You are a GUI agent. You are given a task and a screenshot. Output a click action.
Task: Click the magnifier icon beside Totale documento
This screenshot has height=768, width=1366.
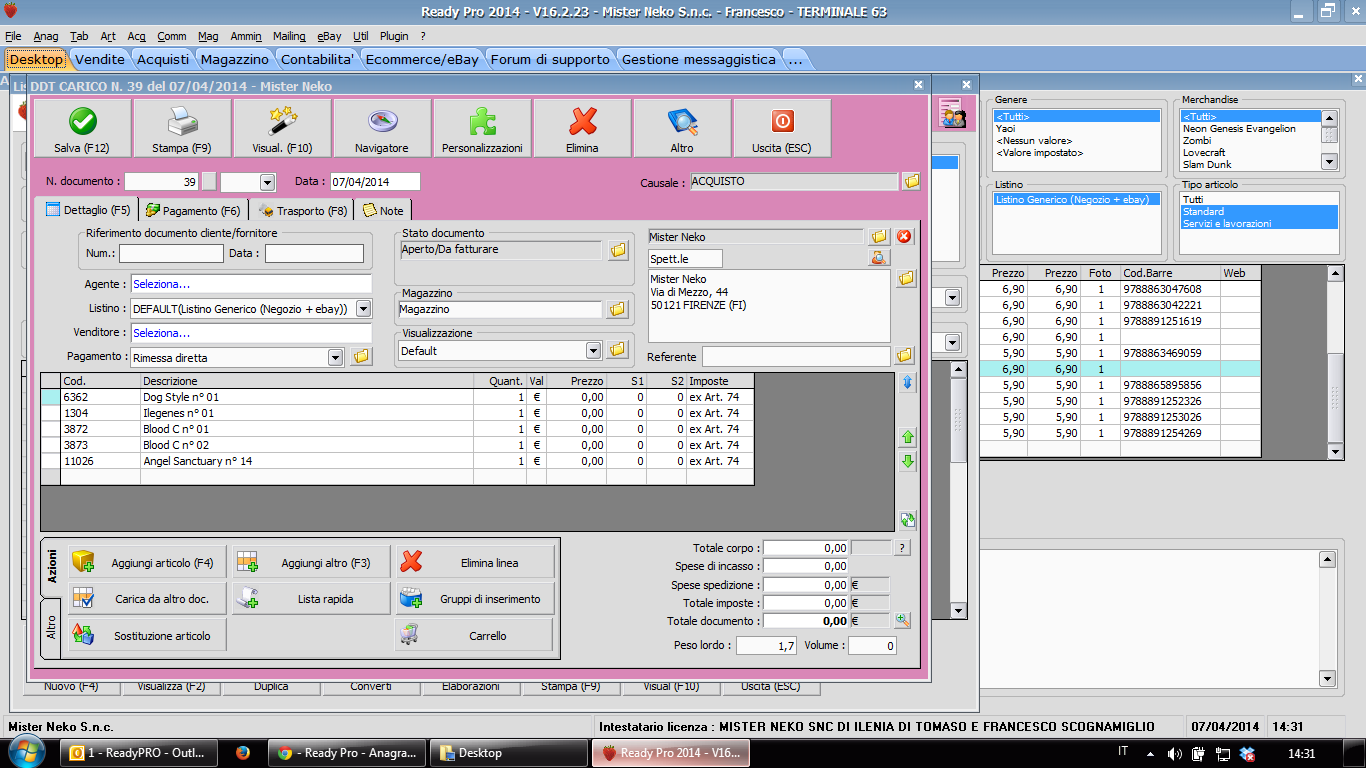coord(903,621)
